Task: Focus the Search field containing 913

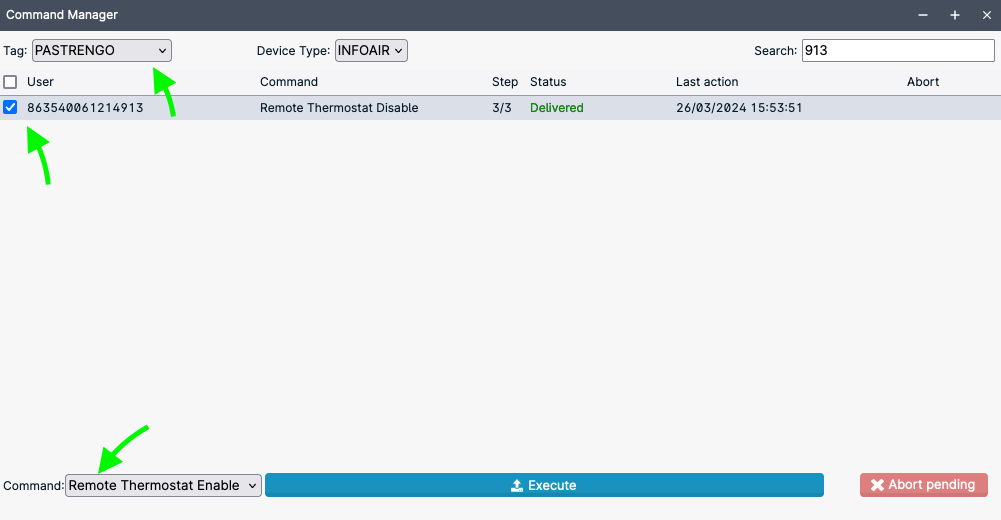Action: (x=897, y=50)
